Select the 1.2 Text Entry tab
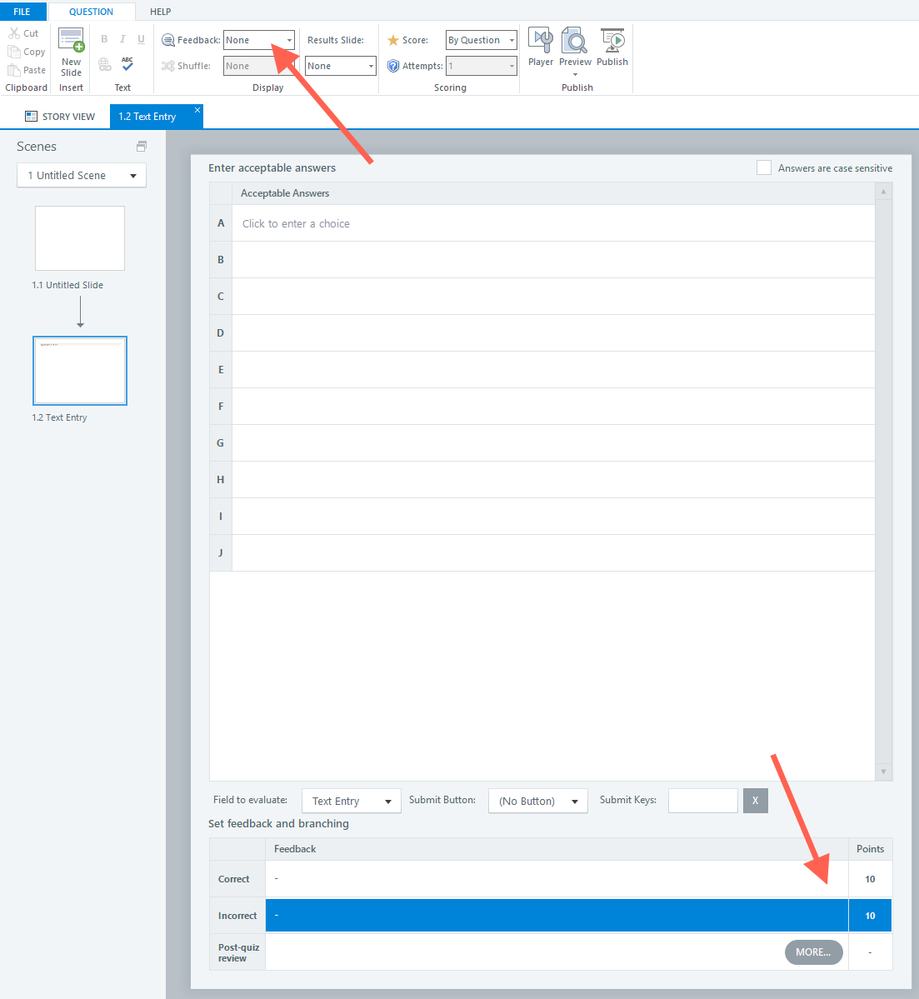Screen dimensions: 919x999 click(147, 116)
